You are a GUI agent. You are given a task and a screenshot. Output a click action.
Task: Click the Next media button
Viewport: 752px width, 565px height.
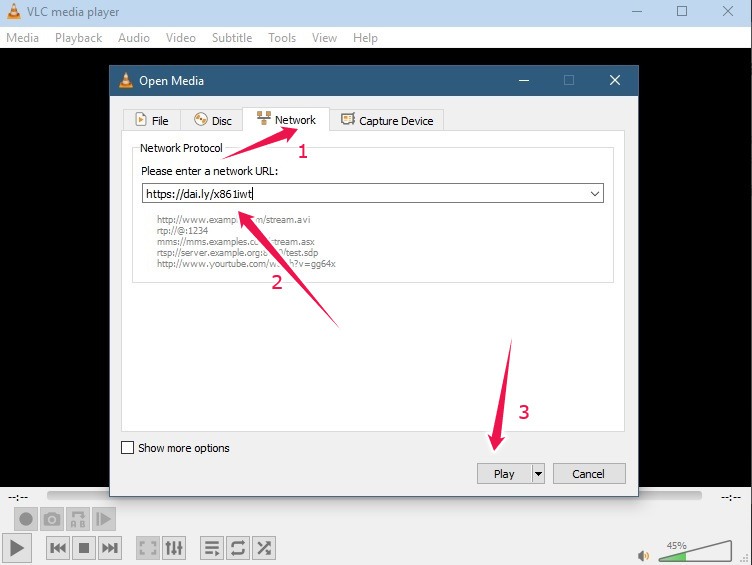pyautogui.click(x=110, y=548)
